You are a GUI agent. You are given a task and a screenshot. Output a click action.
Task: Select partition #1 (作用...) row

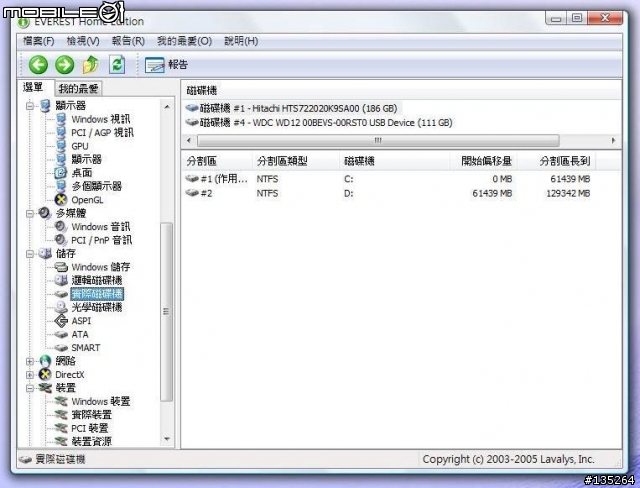[x=388, y=179]
